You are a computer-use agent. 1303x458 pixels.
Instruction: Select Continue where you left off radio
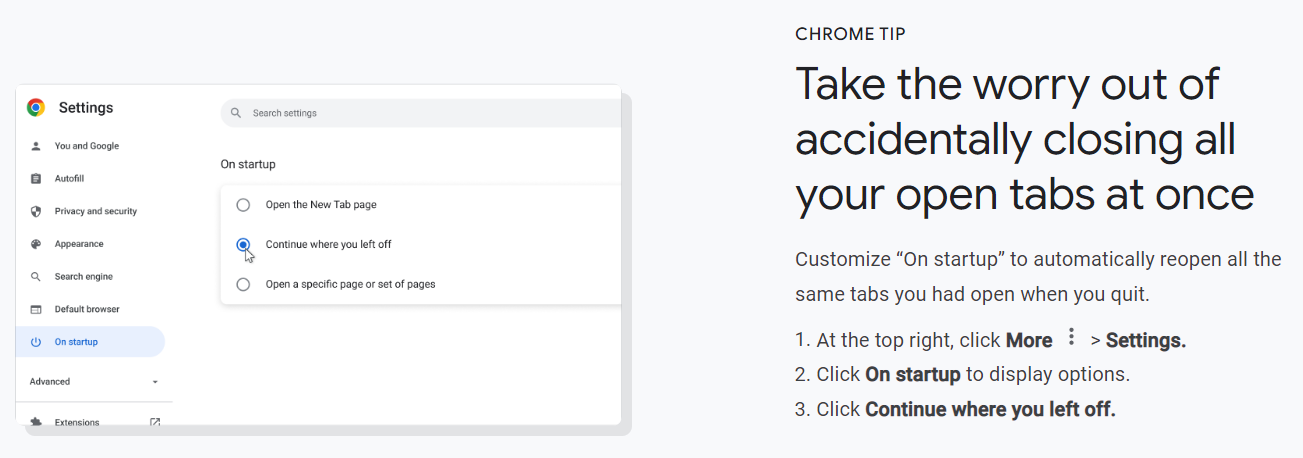coord(243,244)
